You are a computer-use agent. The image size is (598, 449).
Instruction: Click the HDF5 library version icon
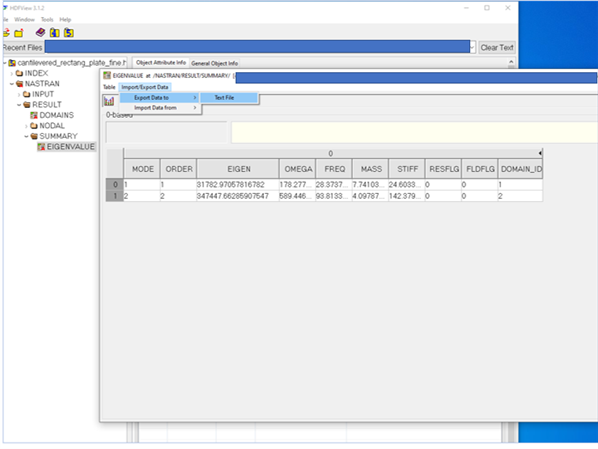coord(69,33)
